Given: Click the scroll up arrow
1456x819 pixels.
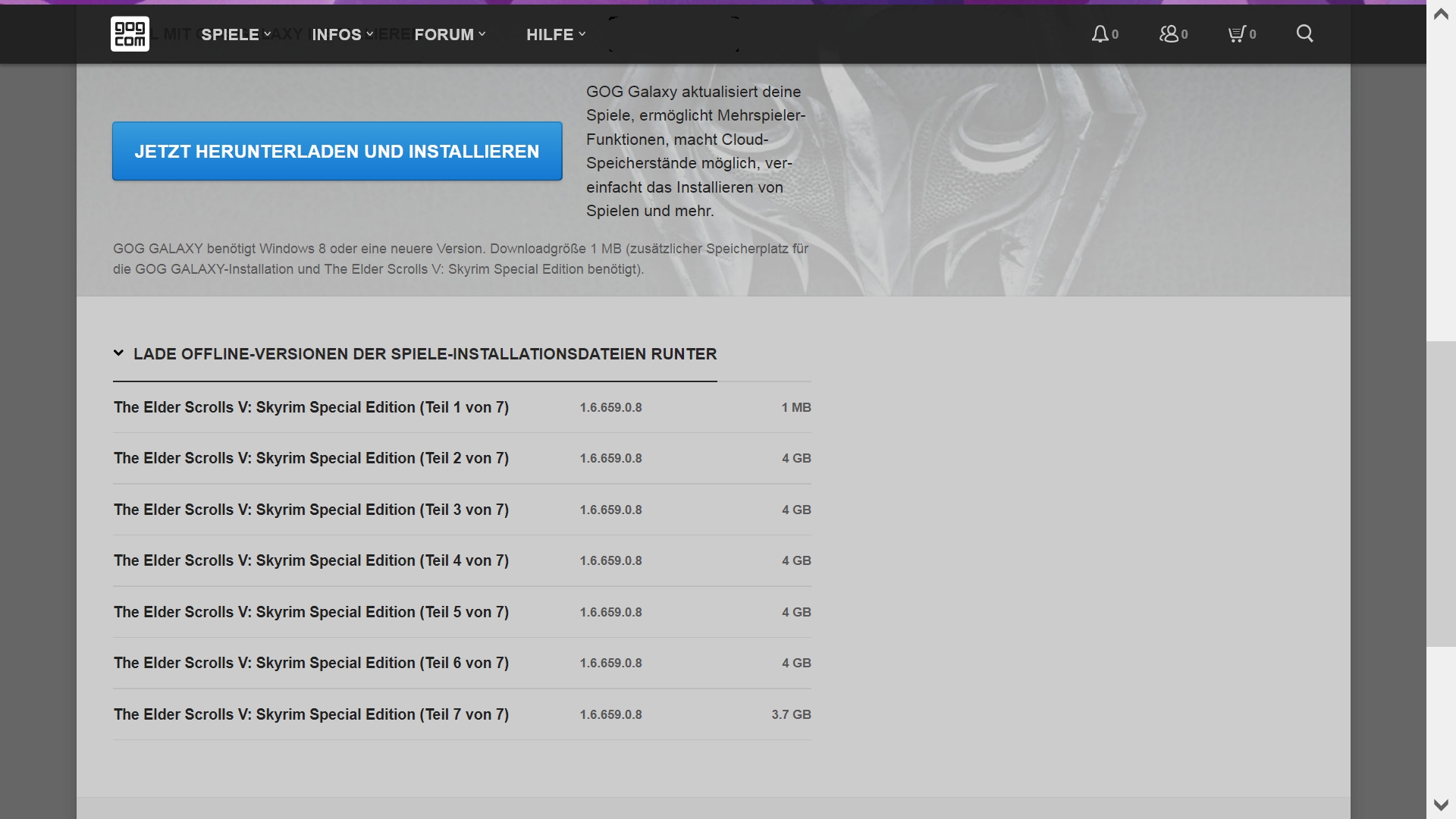Looking at the screenshot, I should coord(1441,14).
